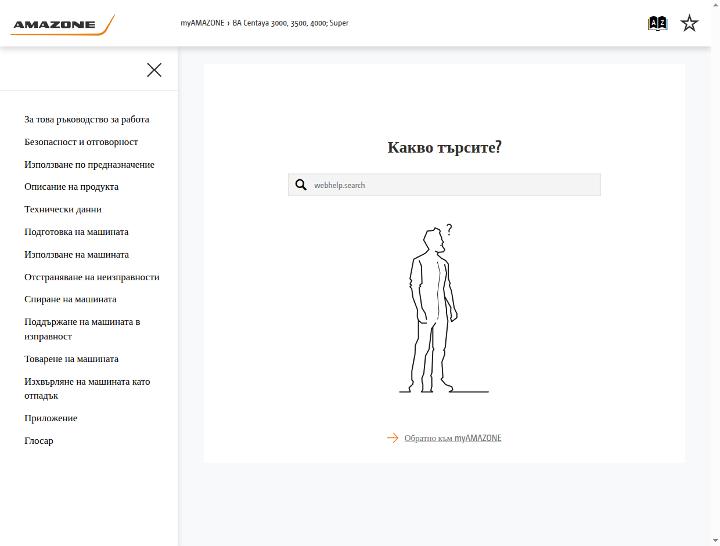Open Изхвърляне на машината като отпадък
The height and width of the screenshot is (546, 720).
(87, 388)
